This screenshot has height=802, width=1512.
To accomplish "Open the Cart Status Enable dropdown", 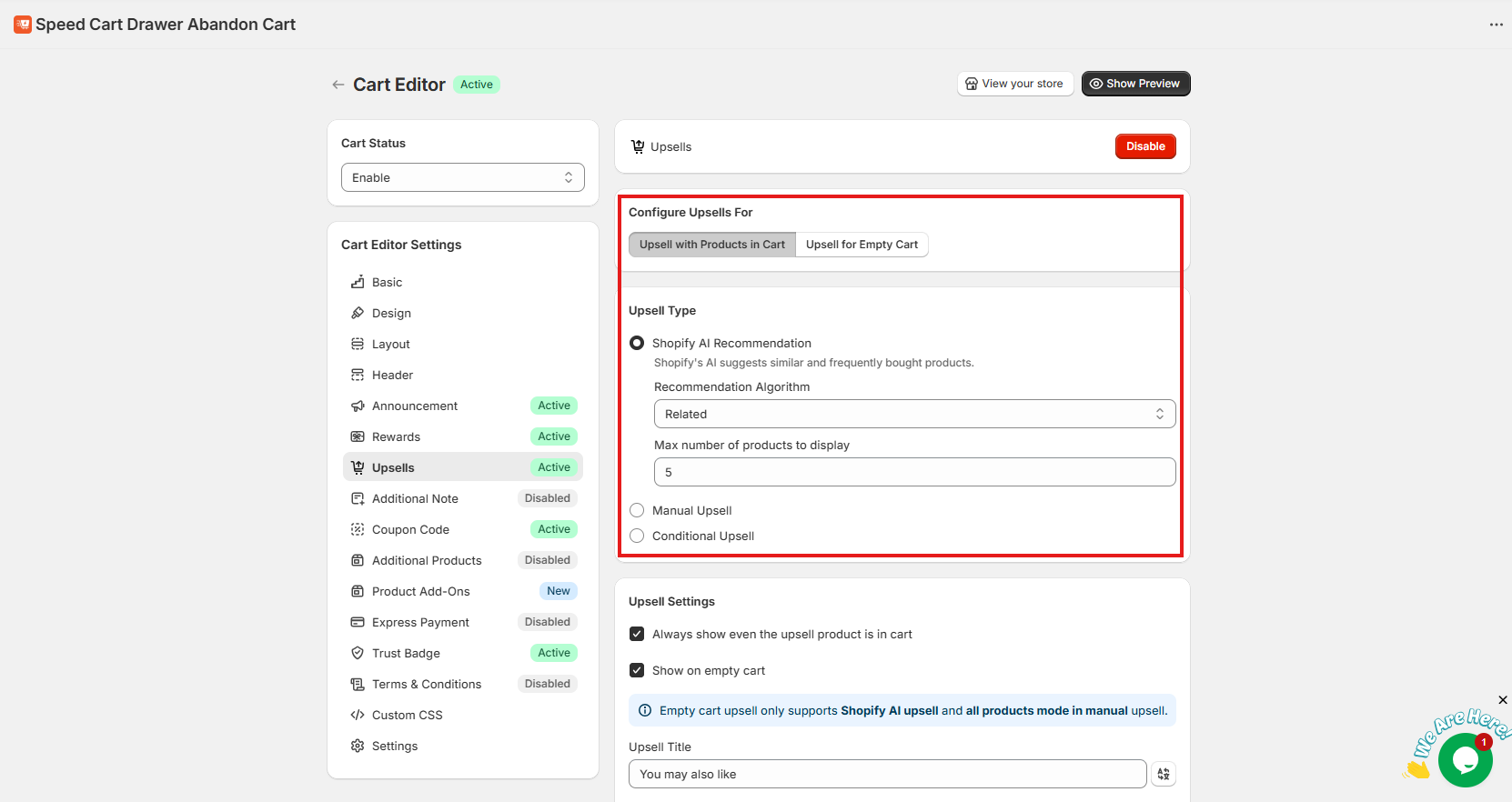I will [x=462, y=177].
